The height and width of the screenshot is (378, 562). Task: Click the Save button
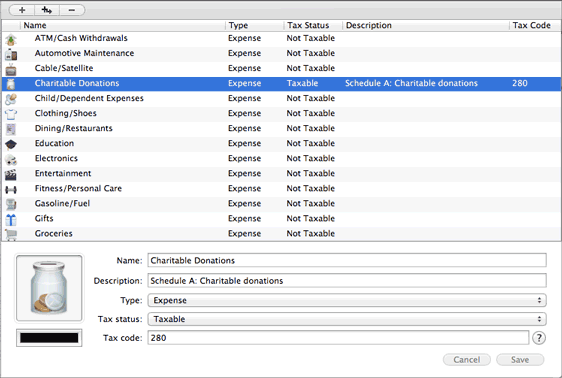pyautogui.click(x=520, y=359)
